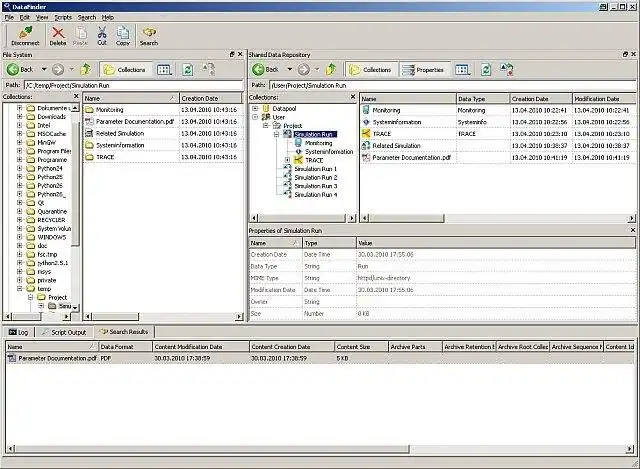Image resolution: width=640 pixels, height=469 pixels.
Task: Switch to the Log tab
Action: 19,332
